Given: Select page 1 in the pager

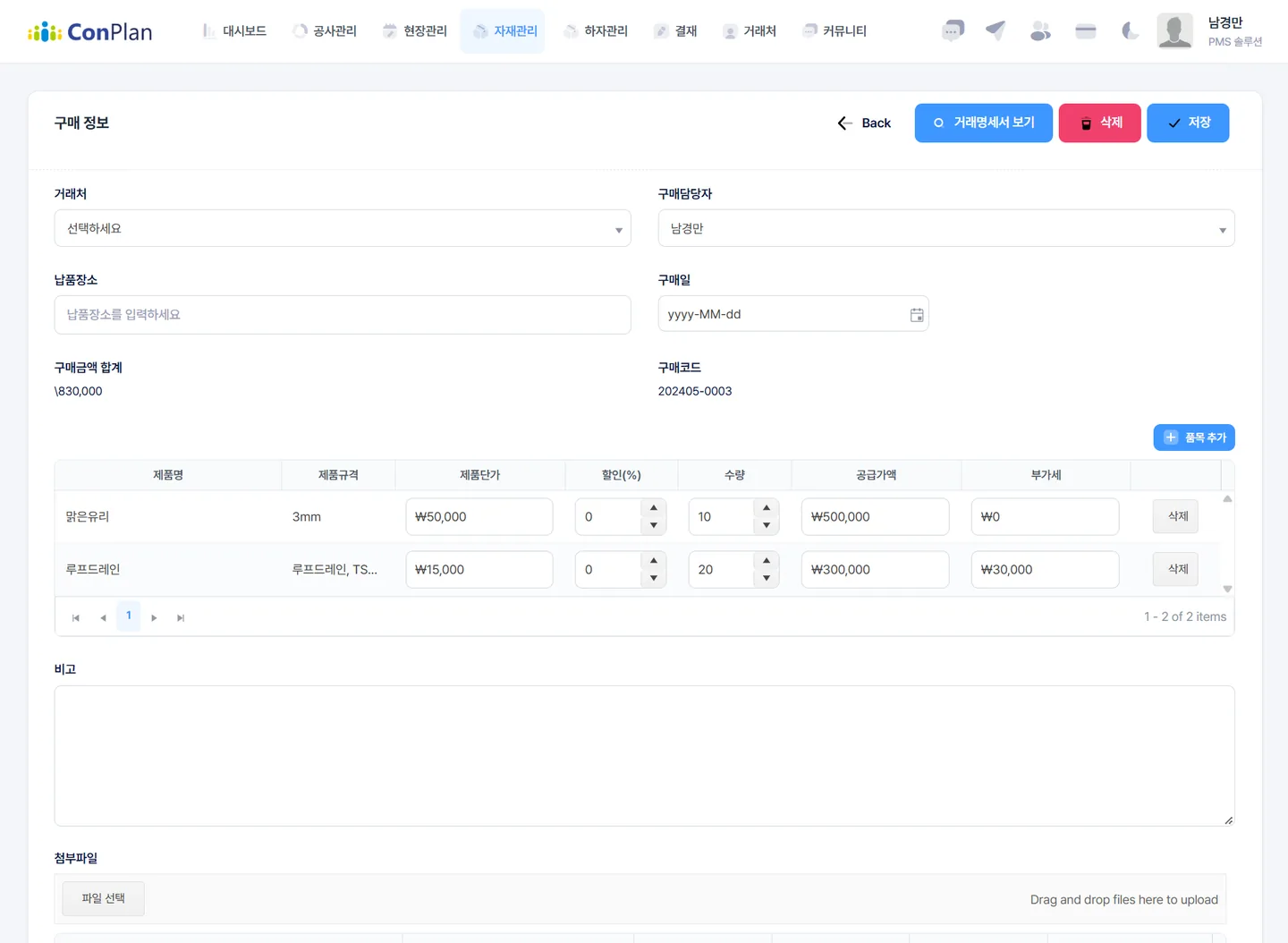Looking at the screenshot, I should click(x=129, y=616).
